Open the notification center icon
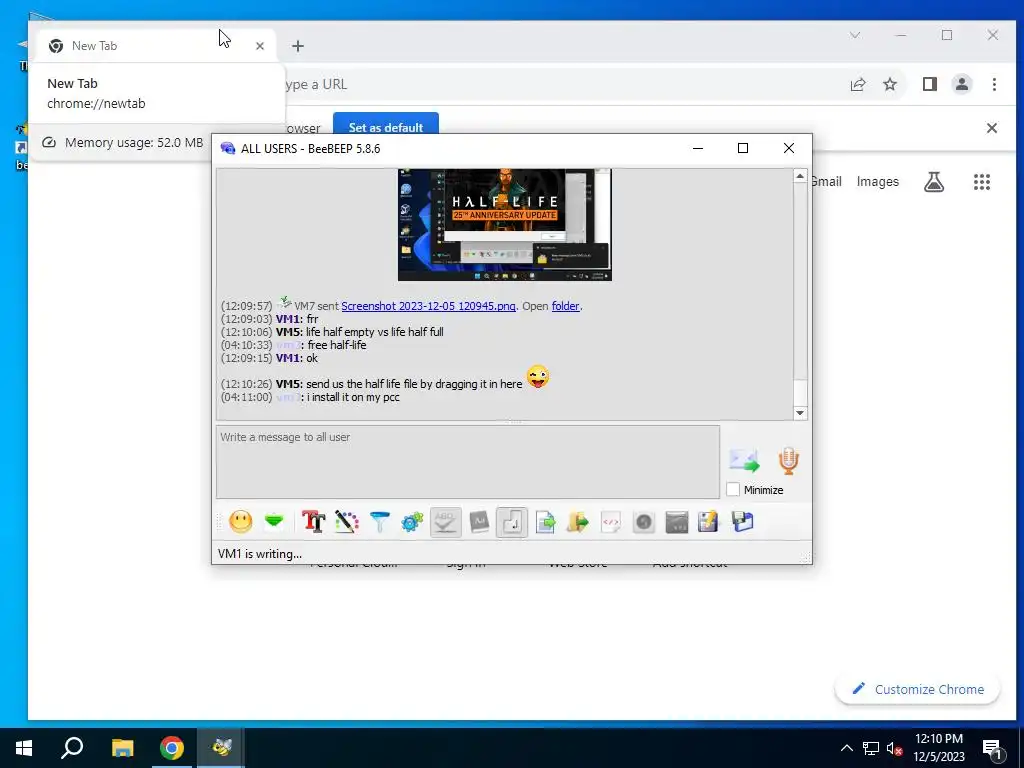This screenshot has width=1024, height=768. tap(992, 749)
